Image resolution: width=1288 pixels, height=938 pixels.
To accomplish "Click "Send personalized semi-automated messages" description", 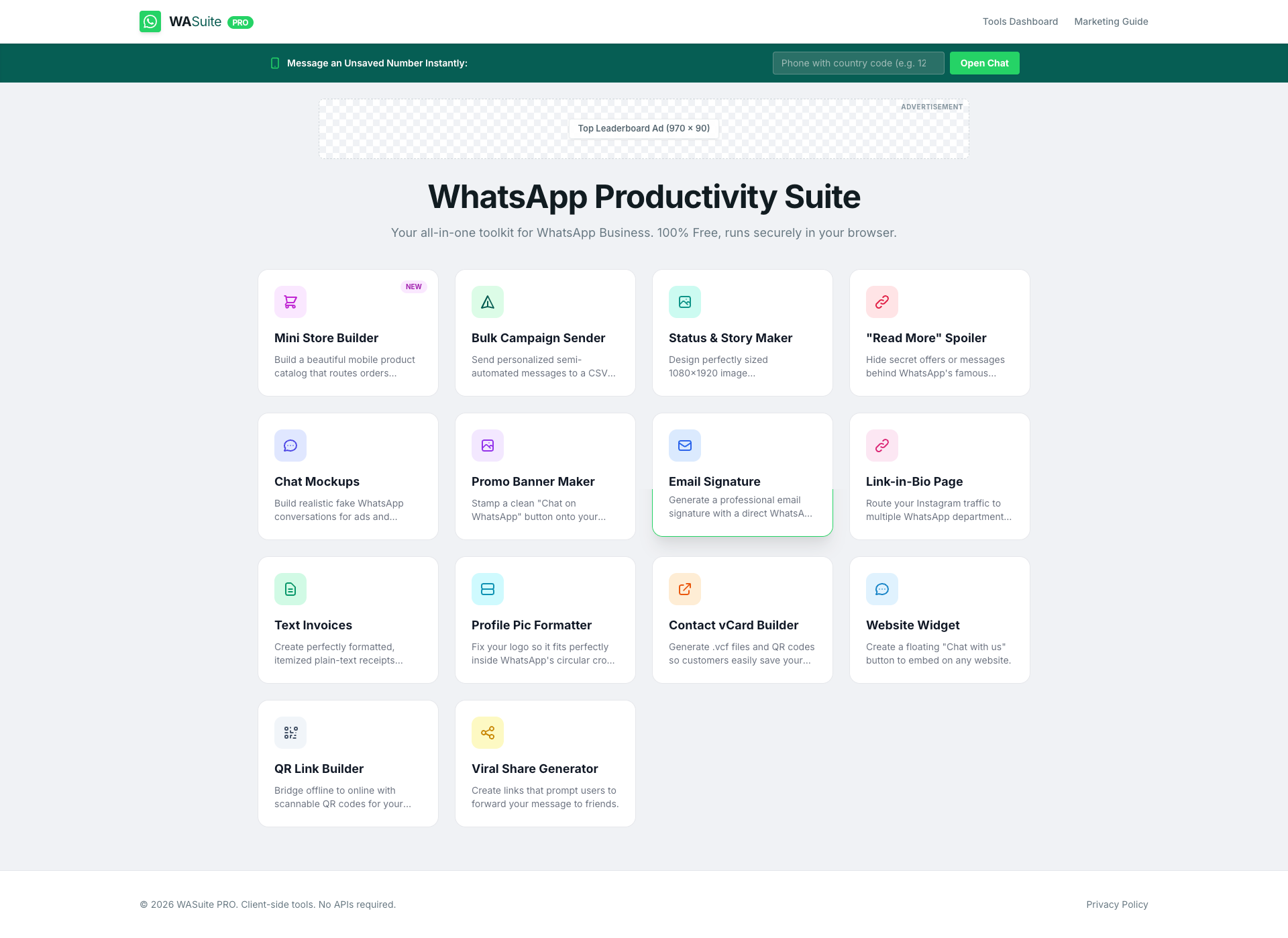I will [543, 366].
